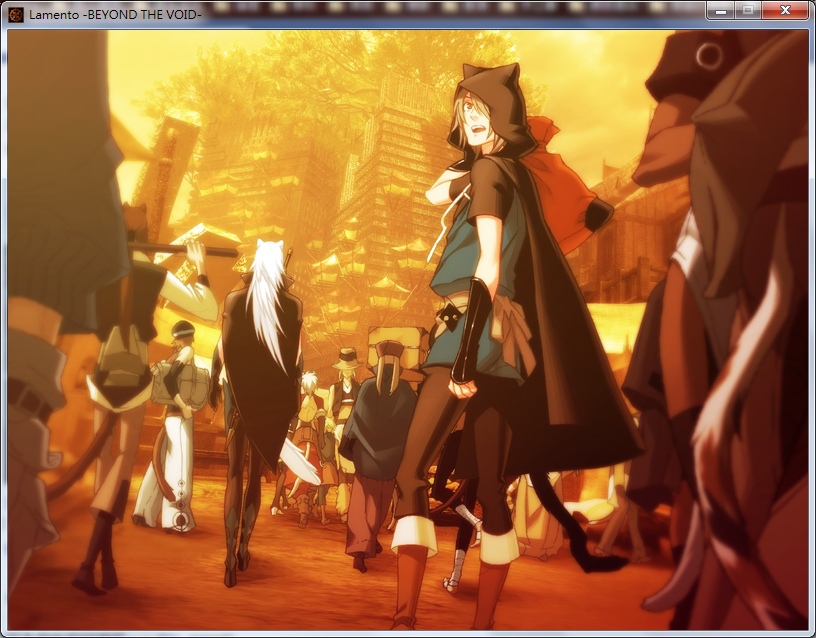This screenshot has width=816, height=638.
Task: Click the disabled maximize button
Action: pos(748,10)
